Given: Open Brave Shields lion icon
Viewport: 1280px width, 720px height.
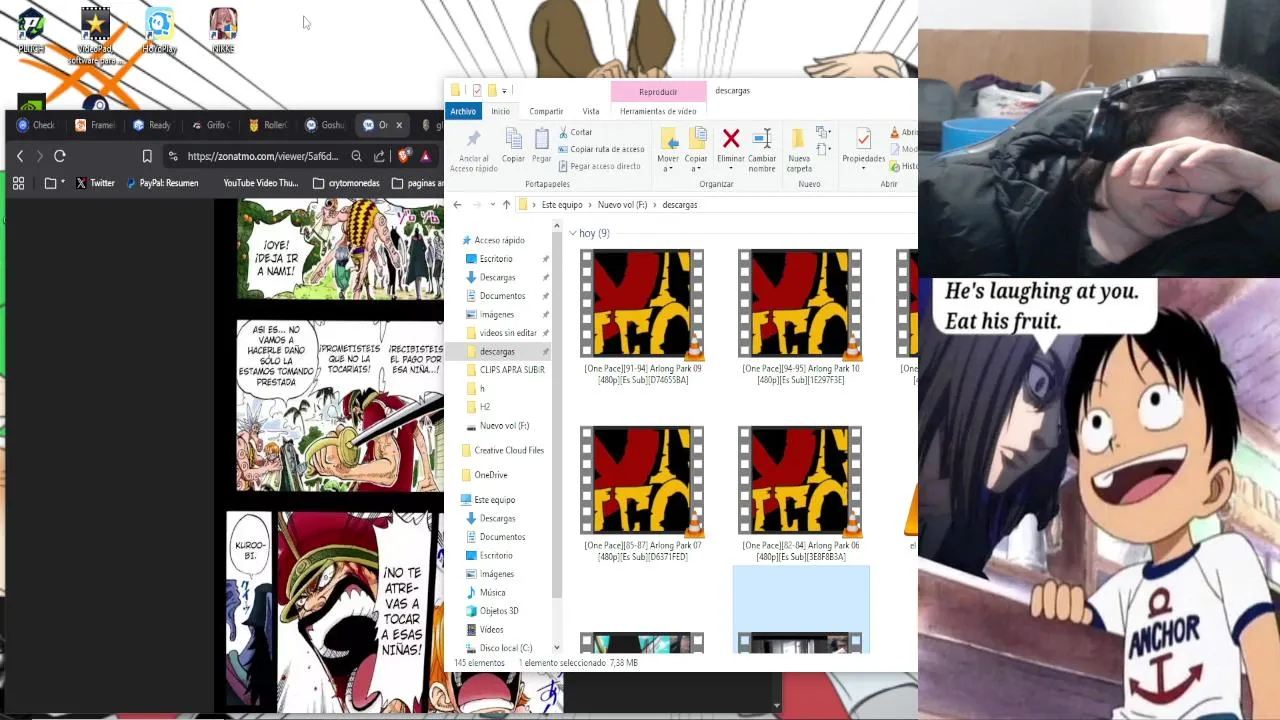Looking at the screenshot, I should [404, 156].
